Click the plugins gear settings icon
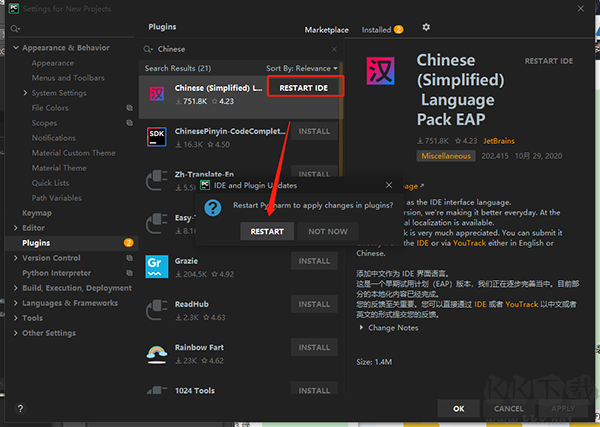 coord(426,27)
